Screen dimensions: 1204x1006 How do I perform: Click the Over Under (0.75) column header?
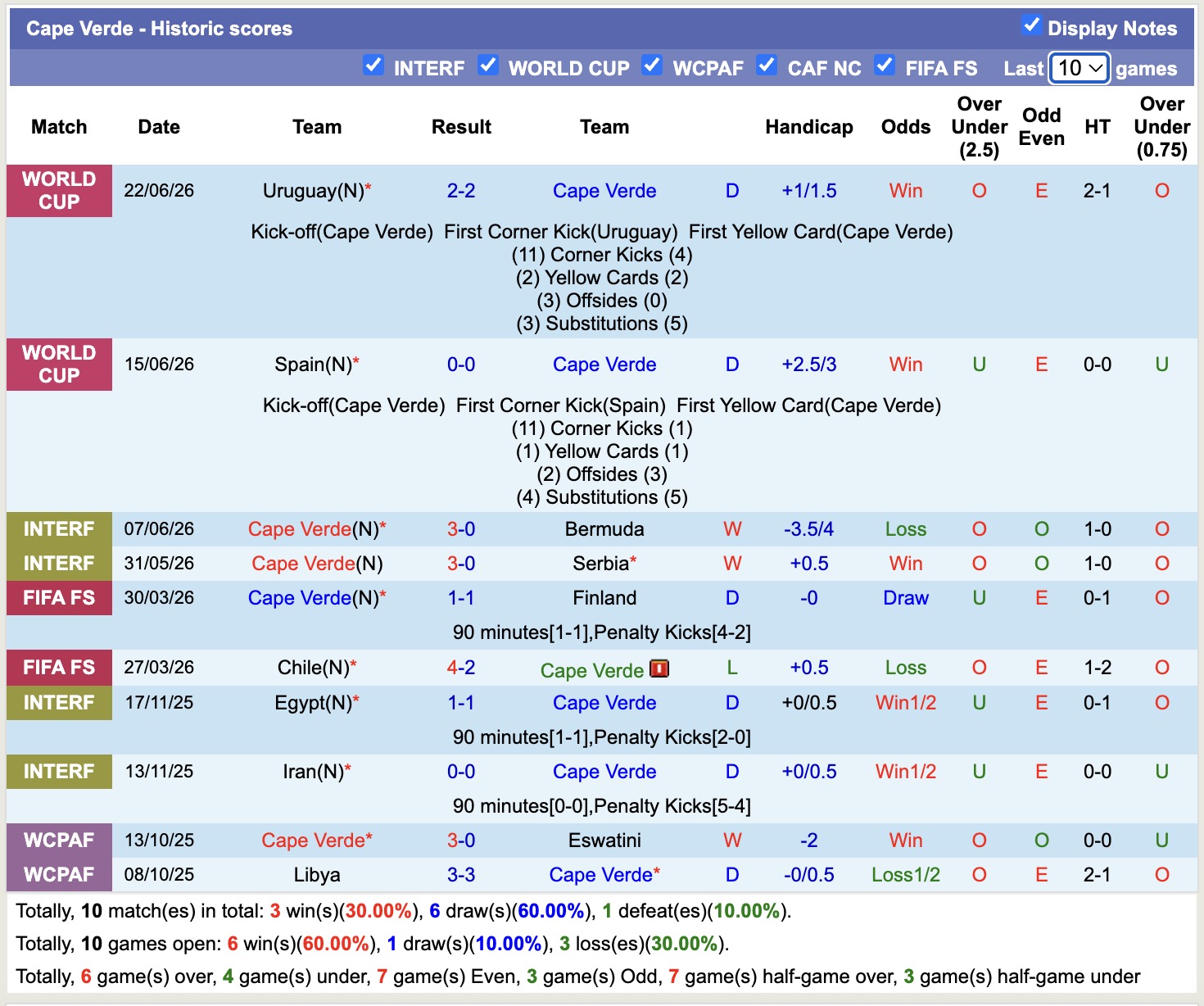[1162, 127]
